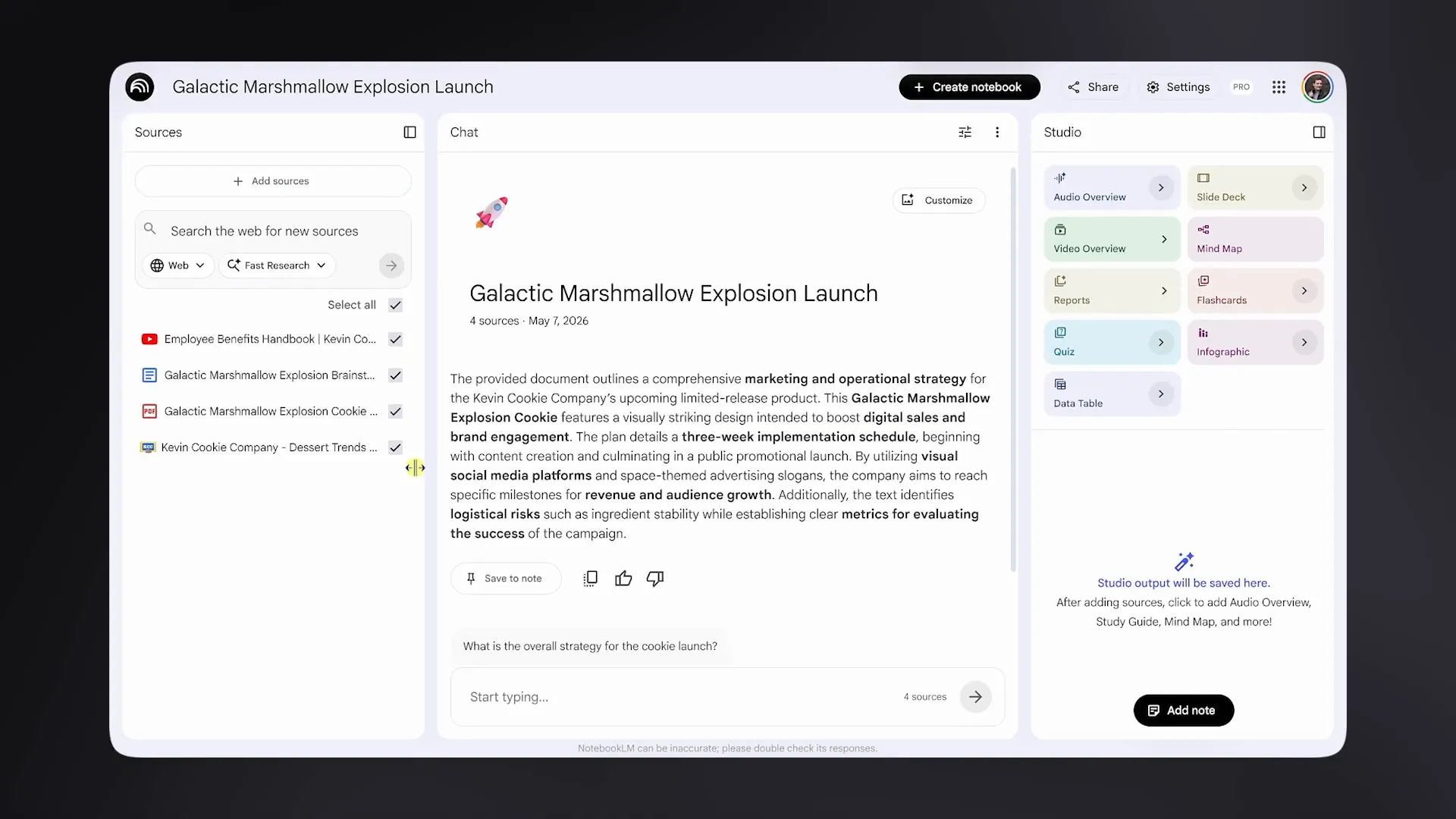
Task: Give thumbs up to the summary
Action: click(x=623, y=579)
